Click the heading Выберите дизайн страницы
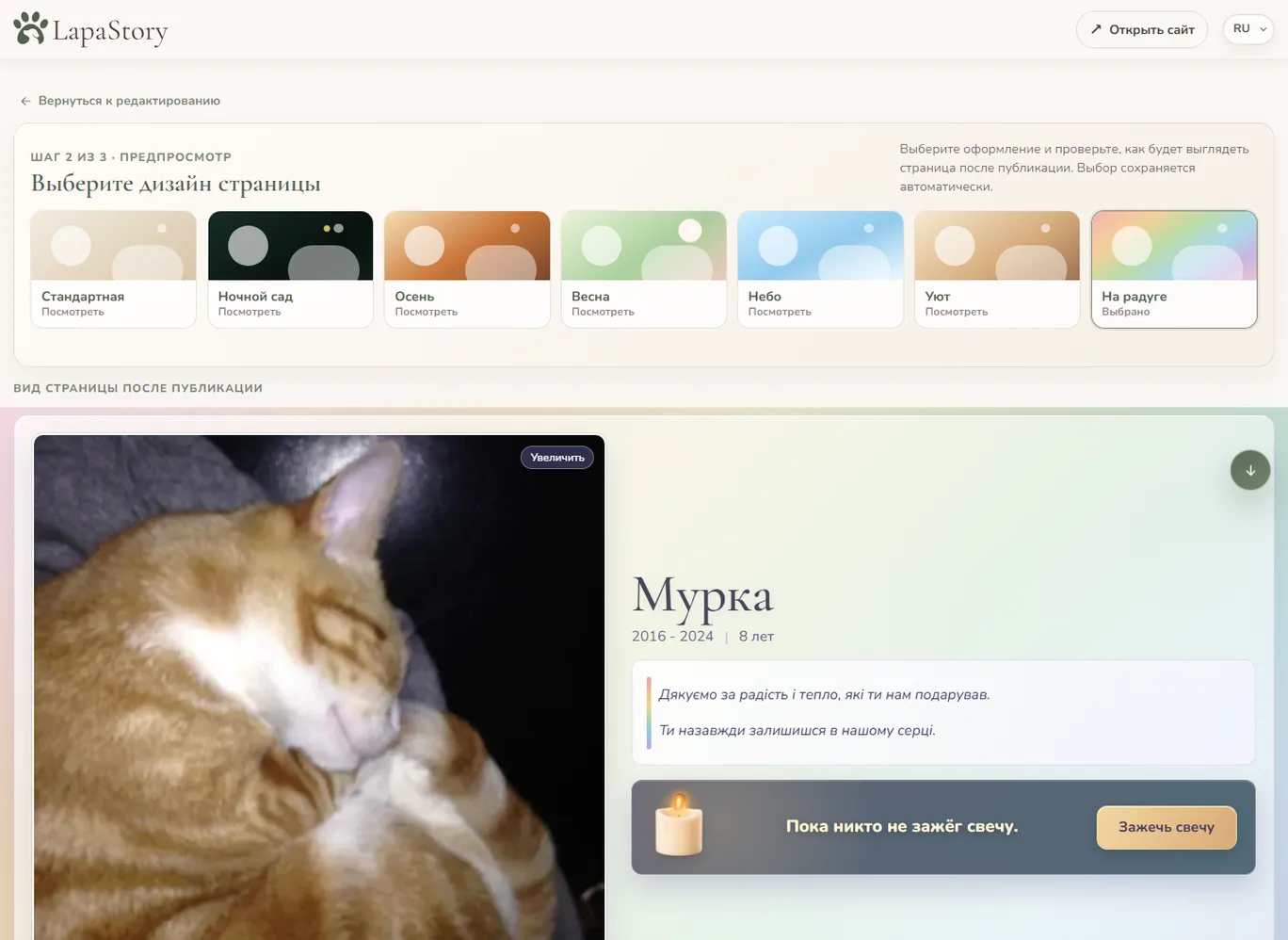This screenshot has width=1288, height=940. (x=176, y=184)
